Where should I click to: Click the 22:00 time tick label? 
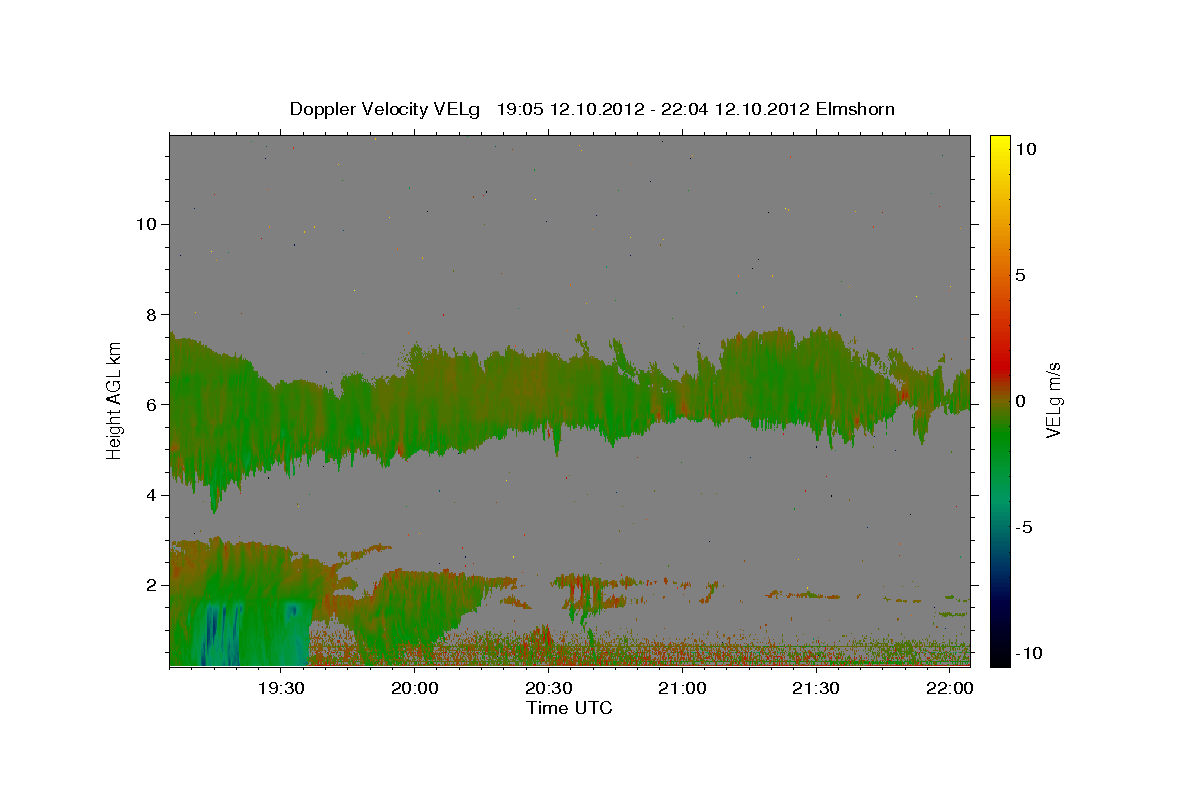[x=950, y=688]
